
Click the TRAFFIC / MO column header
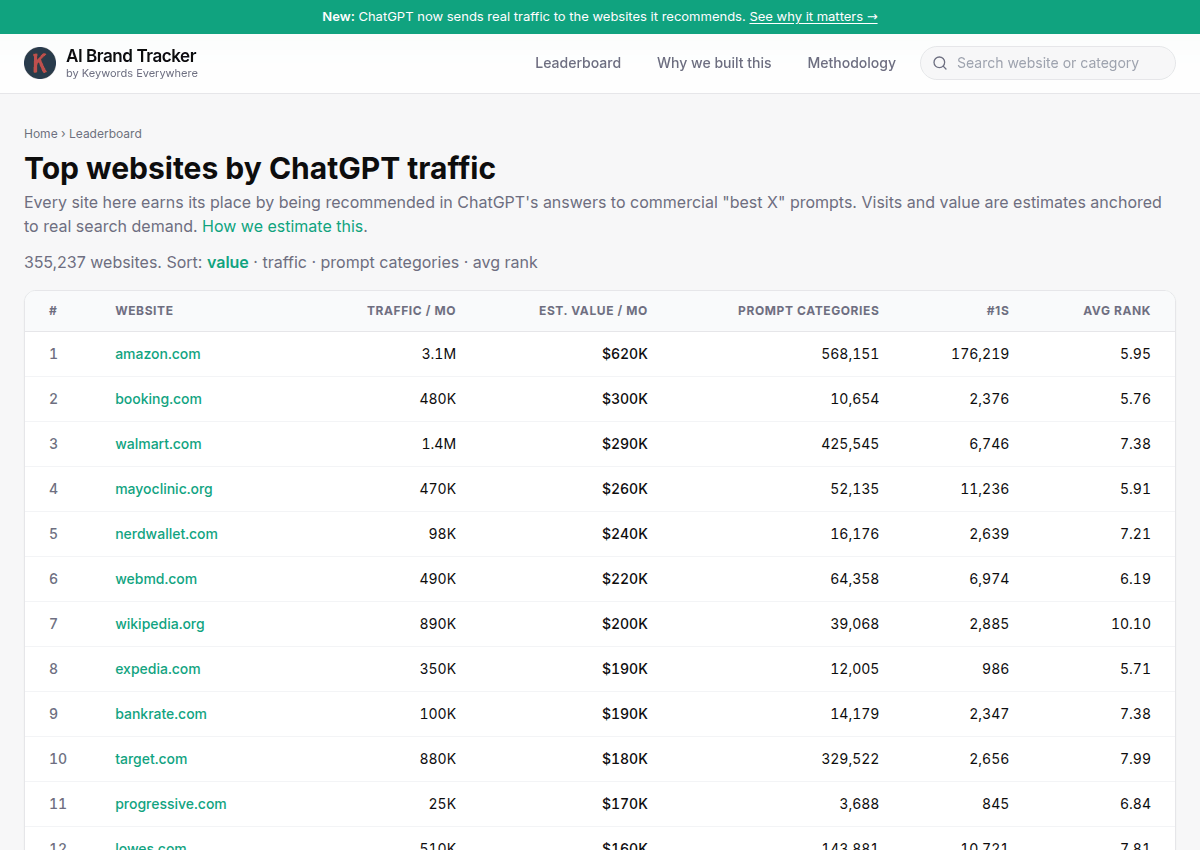411,311
